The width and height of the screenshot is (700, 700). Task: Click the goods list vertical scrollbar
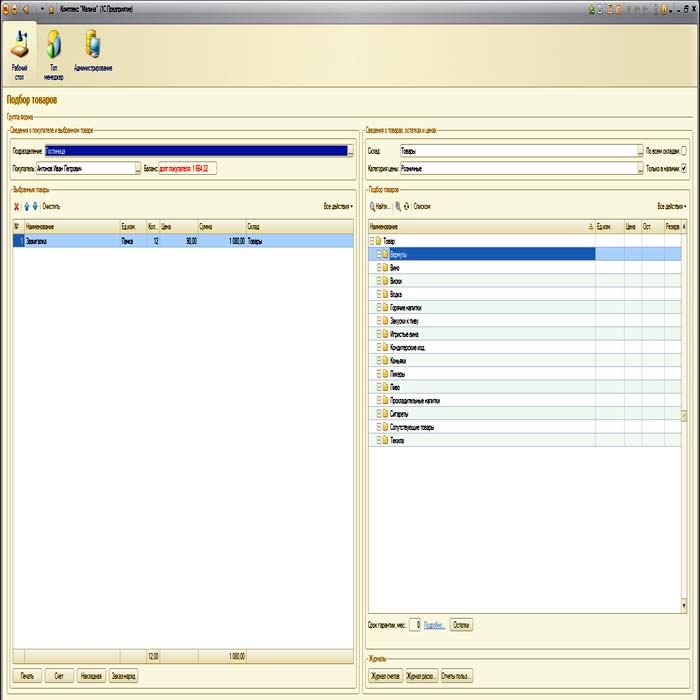[x=684, y=415]
